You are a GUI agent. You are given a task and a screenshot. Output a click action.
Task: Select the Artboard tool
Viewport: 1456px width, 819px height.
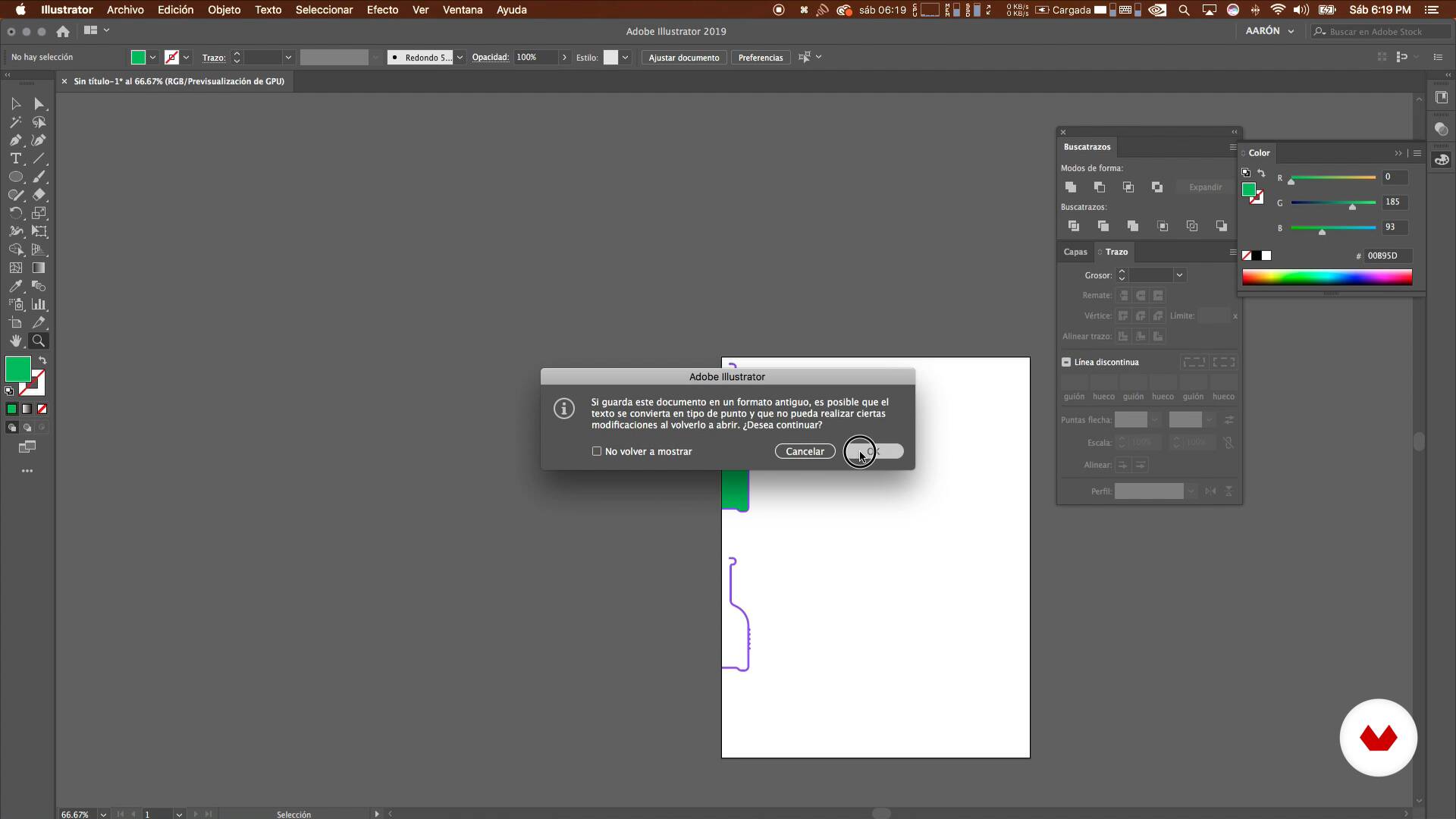pos(16,322)
